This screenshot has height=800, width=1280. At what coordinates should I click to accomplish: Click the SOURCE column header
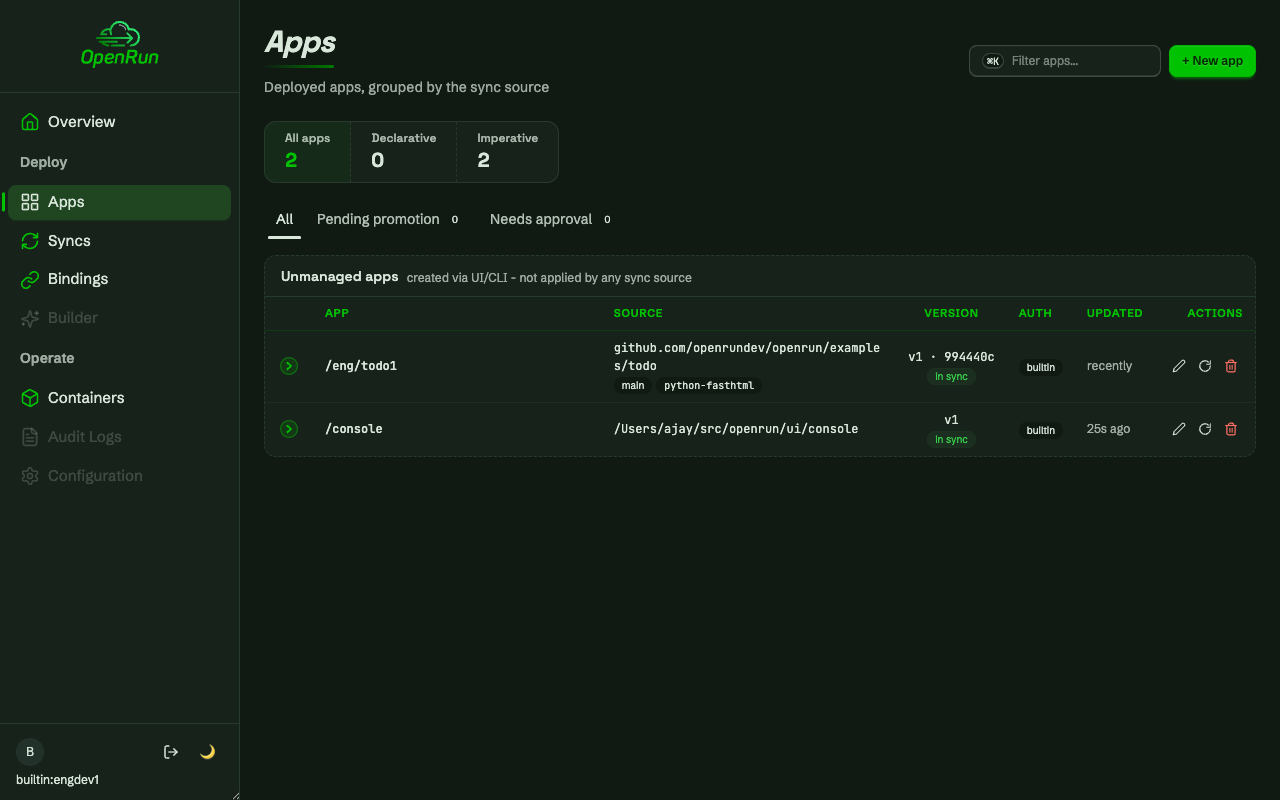[x=638, y=313]
